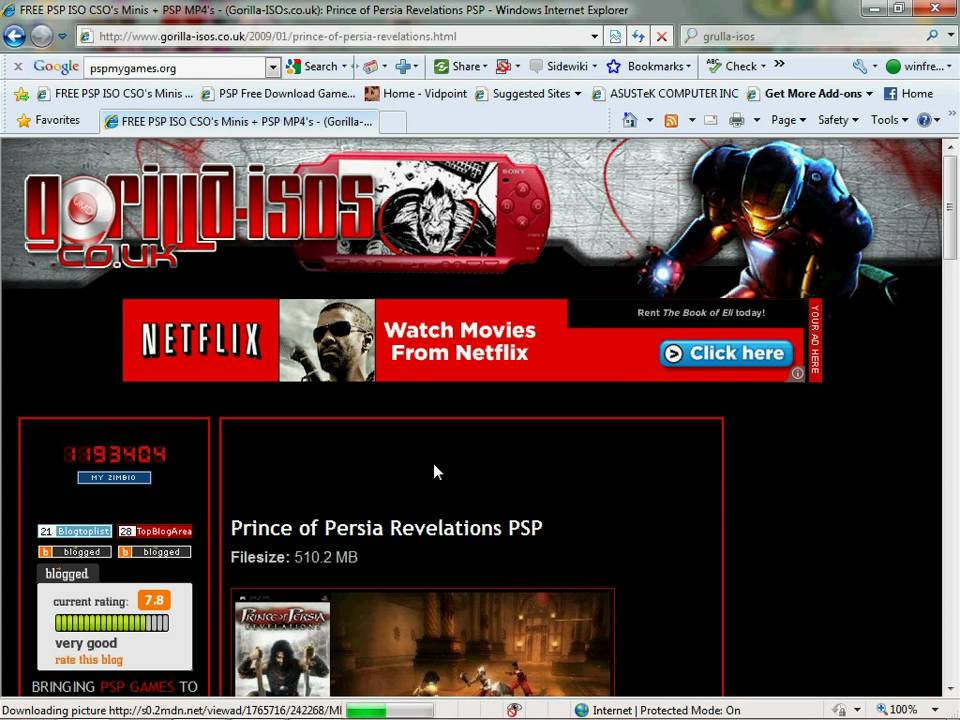The width and height of the screenshot is (960, 720).
Task: Open the Page menu
Action: click(788, 120)
